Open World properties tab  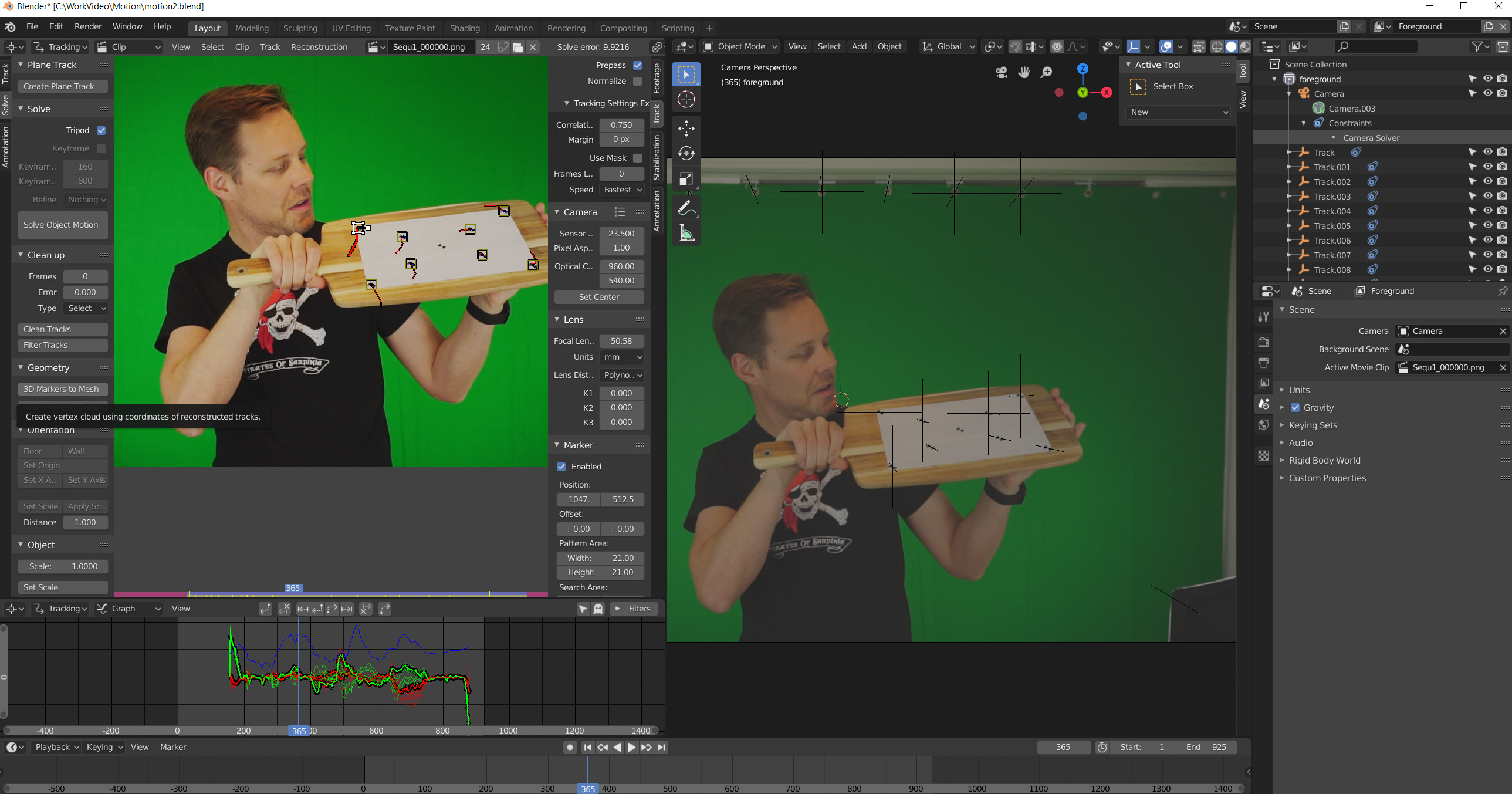1263,425
